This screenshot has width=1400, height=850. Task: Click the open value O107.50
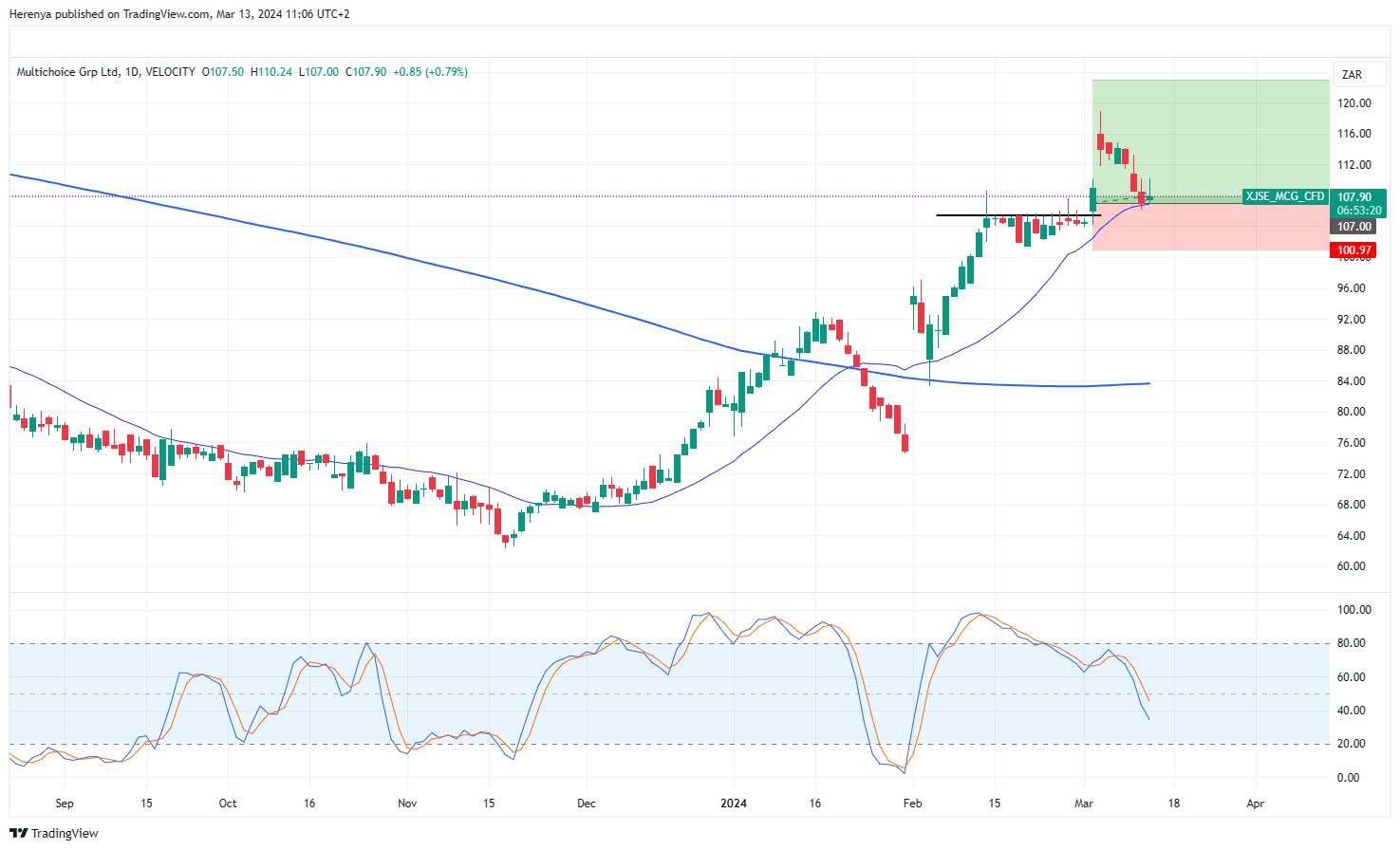click(223, 72)
